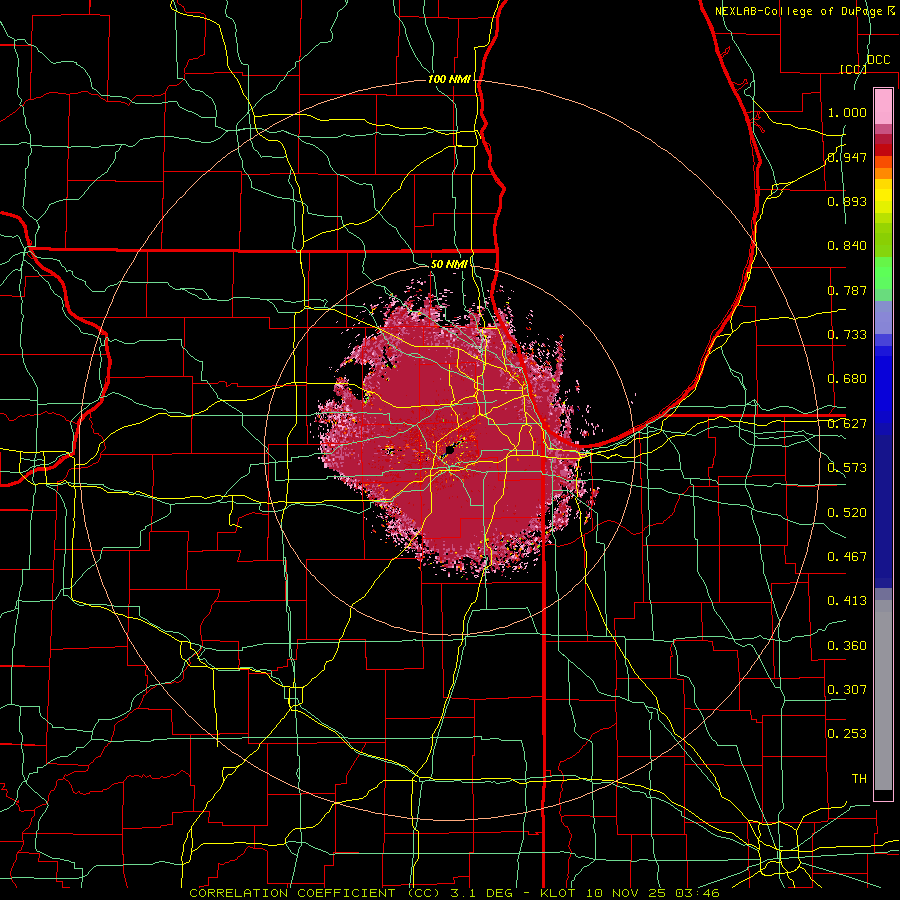Click the 0.733 scale value
Screen dimensions: 900x900
click(847, 335)
